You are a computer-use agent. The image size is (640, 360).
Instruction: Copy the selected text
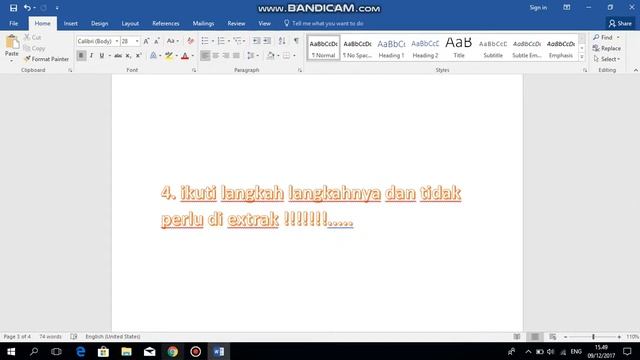[x=34, y=48]
